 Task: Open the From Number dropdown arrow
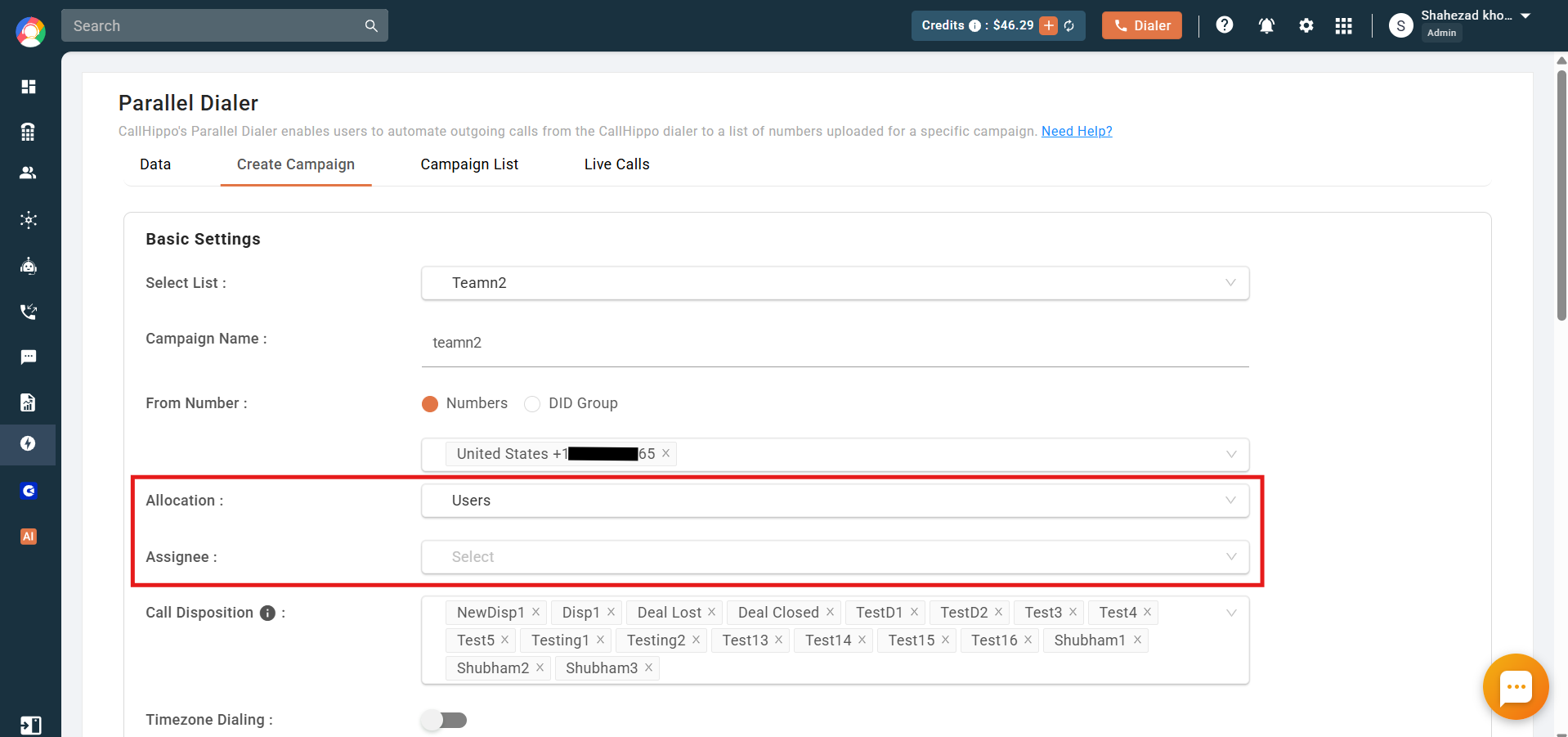[x=1231, y=454]
